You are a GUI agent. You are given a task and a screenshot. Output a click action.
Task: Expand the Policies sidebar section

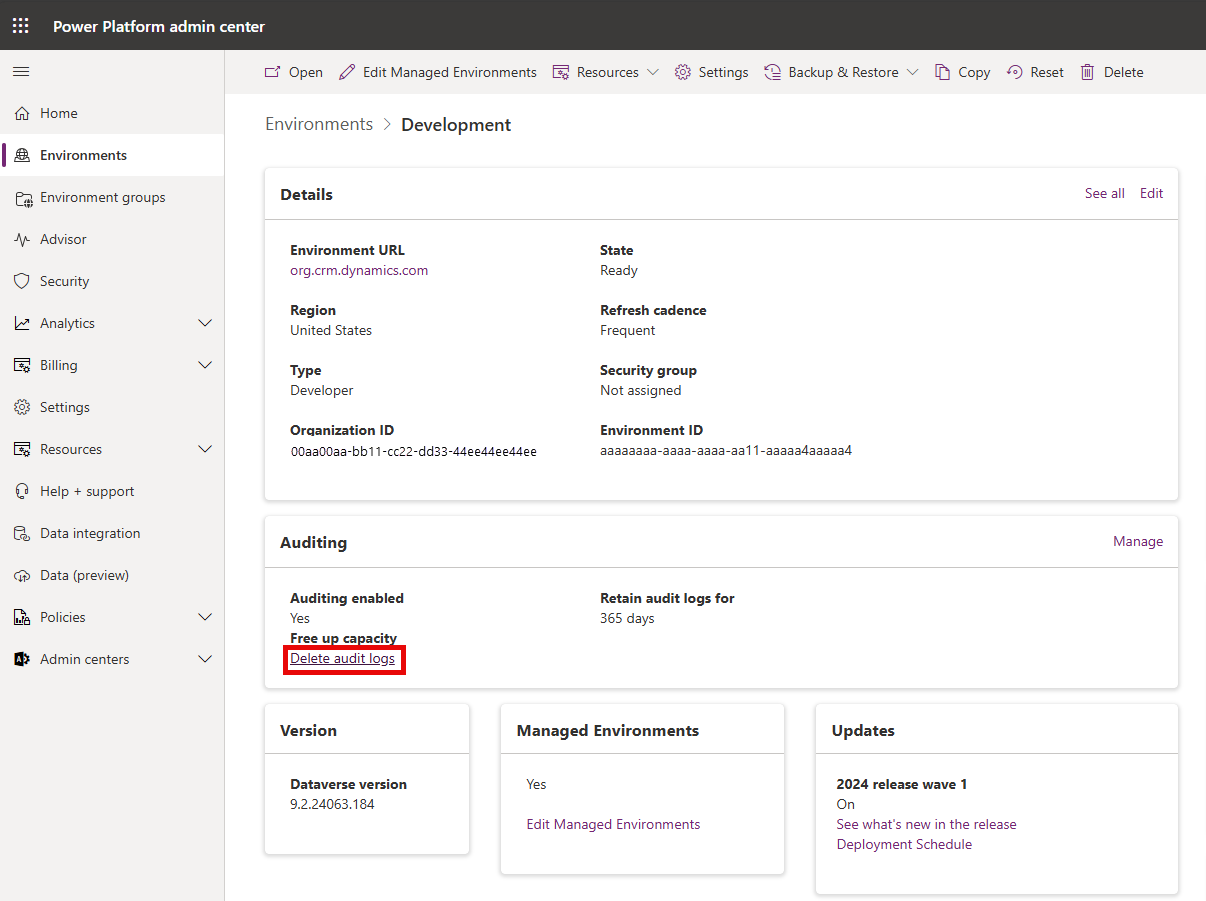coord(205,618)
